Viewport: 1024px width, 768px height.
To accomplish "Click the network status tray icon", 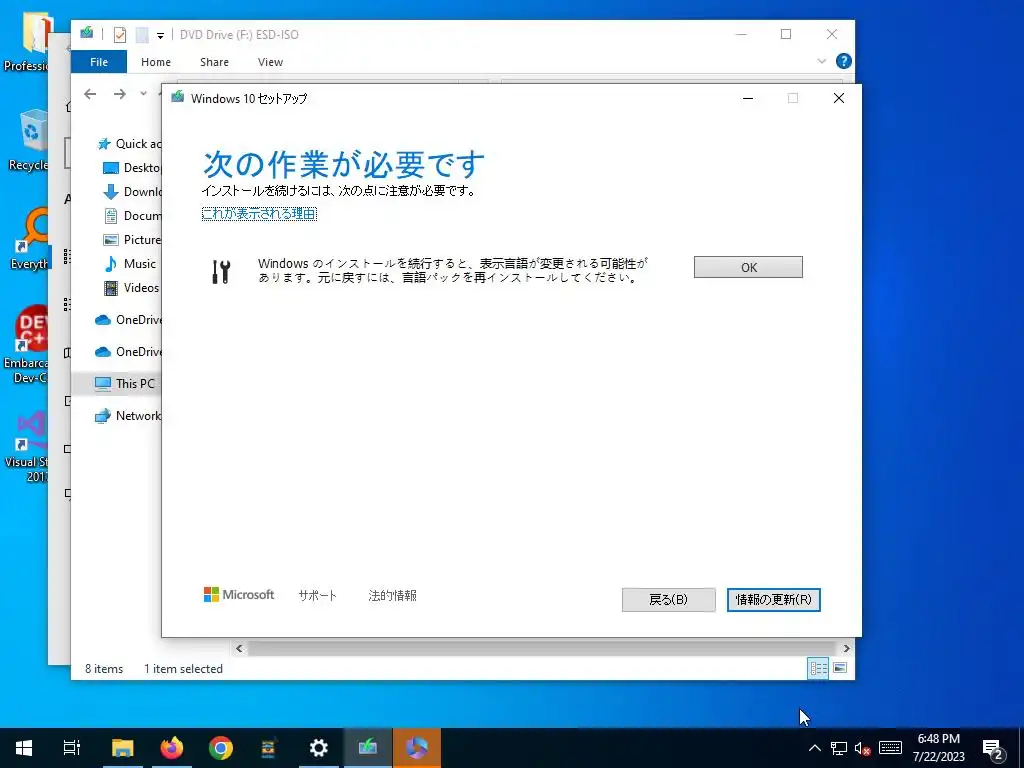I will [839, 748].
